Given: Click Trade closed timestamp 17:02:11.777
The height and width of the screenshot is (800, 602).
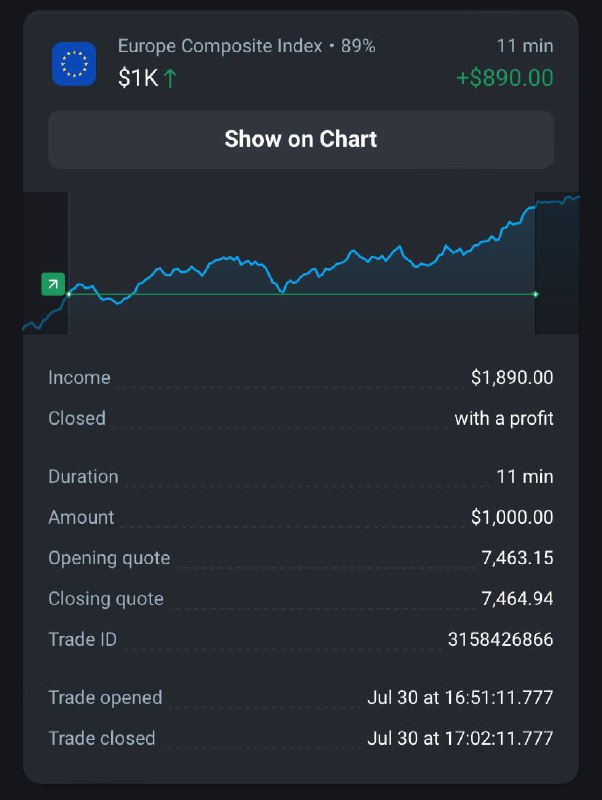Looking at the screenshot, I should click(460, 738).
